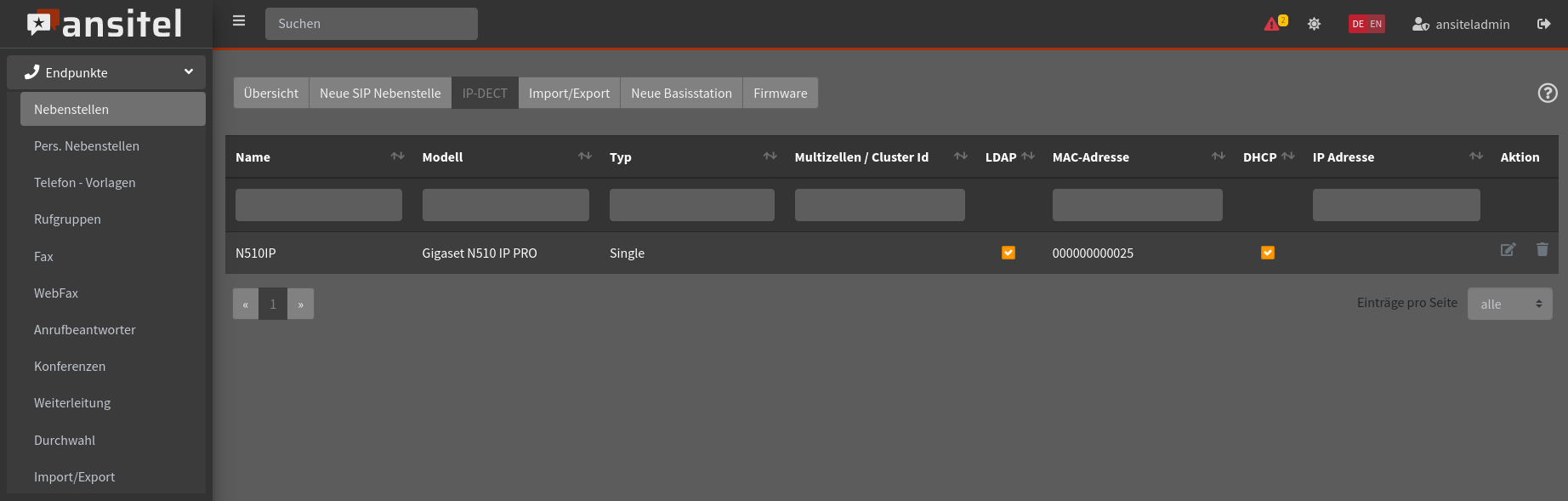Open the ansiteladmin user menu

(x=1461, y=24)
